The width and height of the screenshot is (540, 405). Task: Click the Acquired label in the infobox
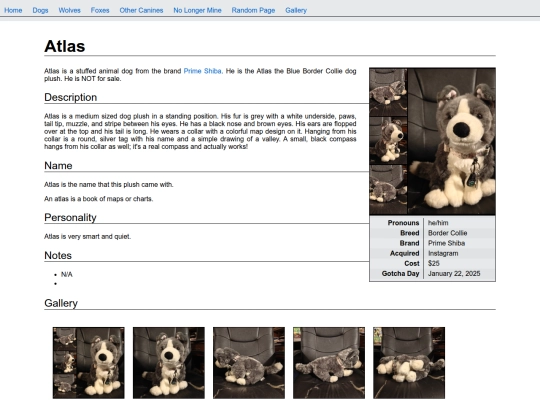[x=404, y=253]
